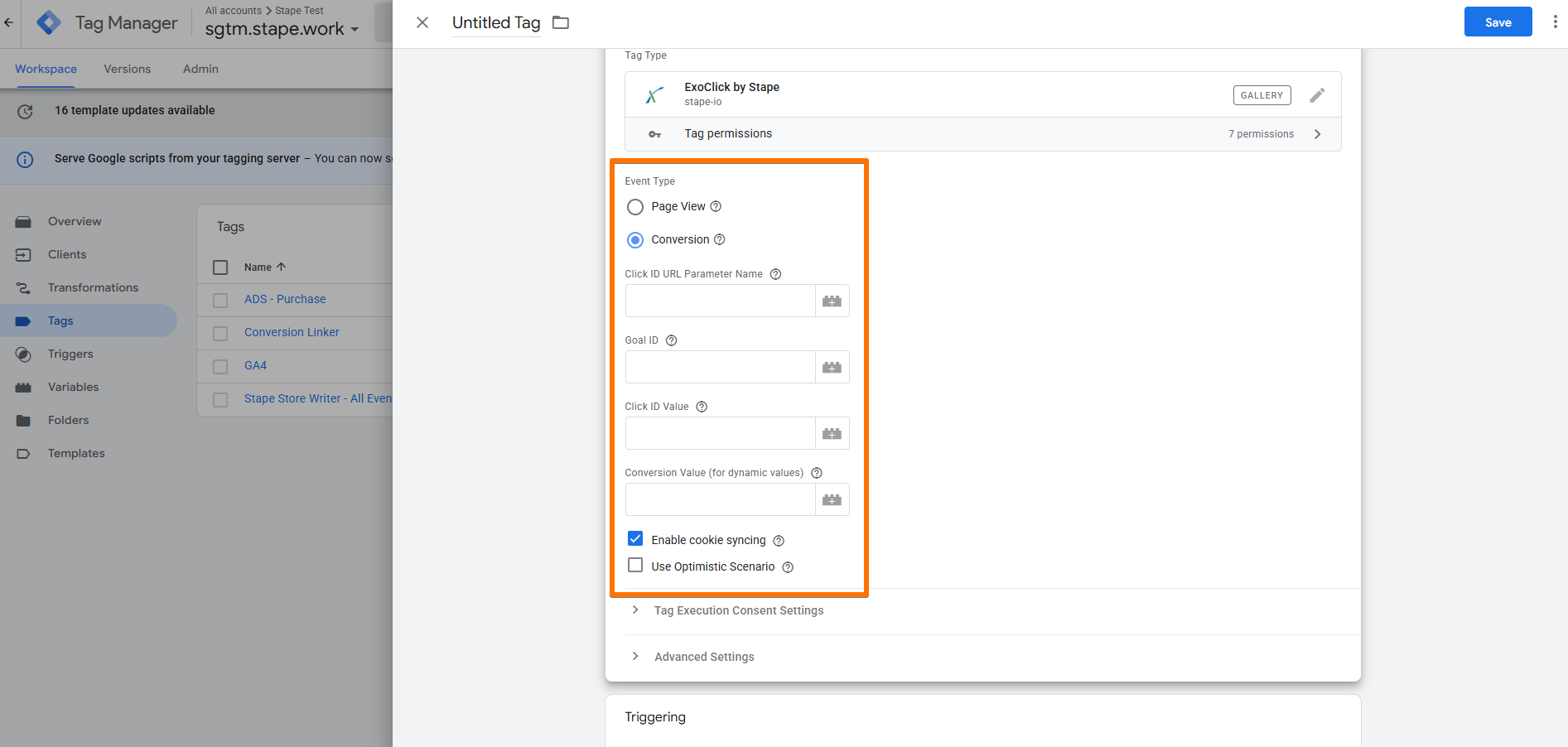Click the key icon beside Tag permissions
Screen dimensions: 1568x747
pos(654,134)
